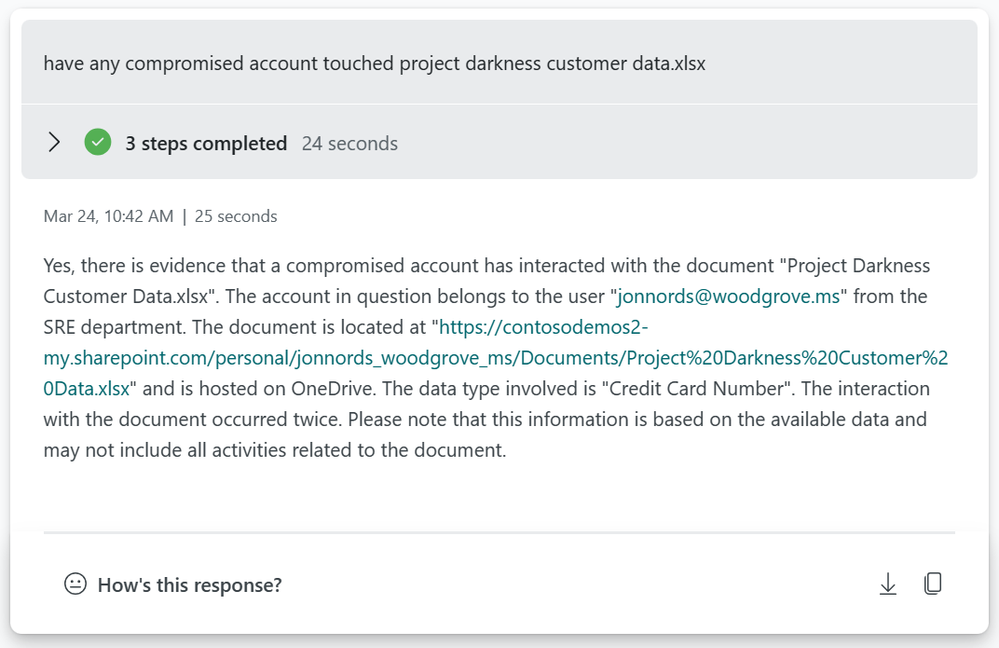The image size is (999, 648).
Task: Click the "24 seconds" step duration text
Action: (x=350, y=143)
